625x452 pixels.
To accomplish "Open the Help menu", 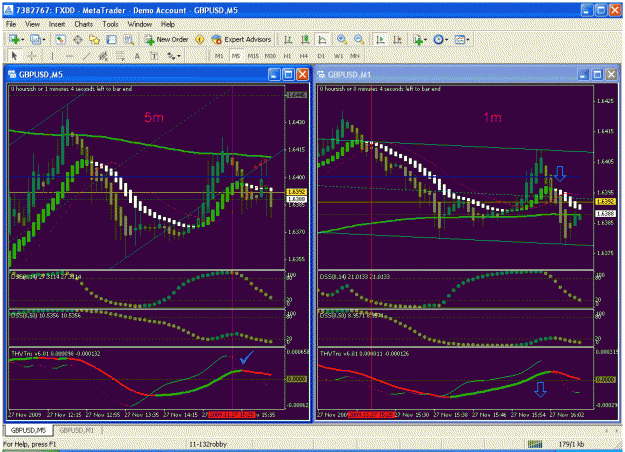I will [x=168, y=24].
